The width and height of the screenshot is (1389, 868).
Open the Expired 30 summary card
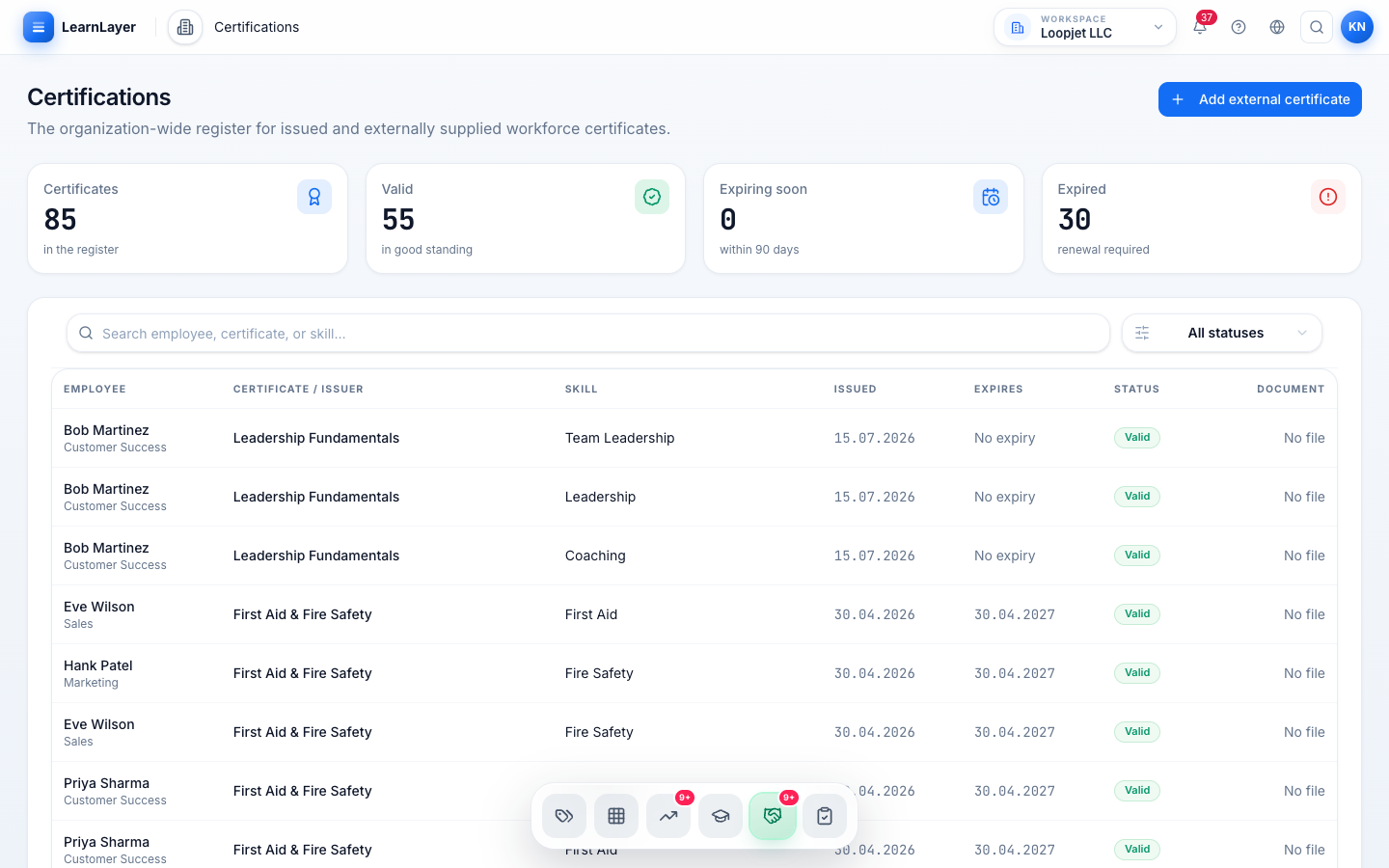[1202, 219]
